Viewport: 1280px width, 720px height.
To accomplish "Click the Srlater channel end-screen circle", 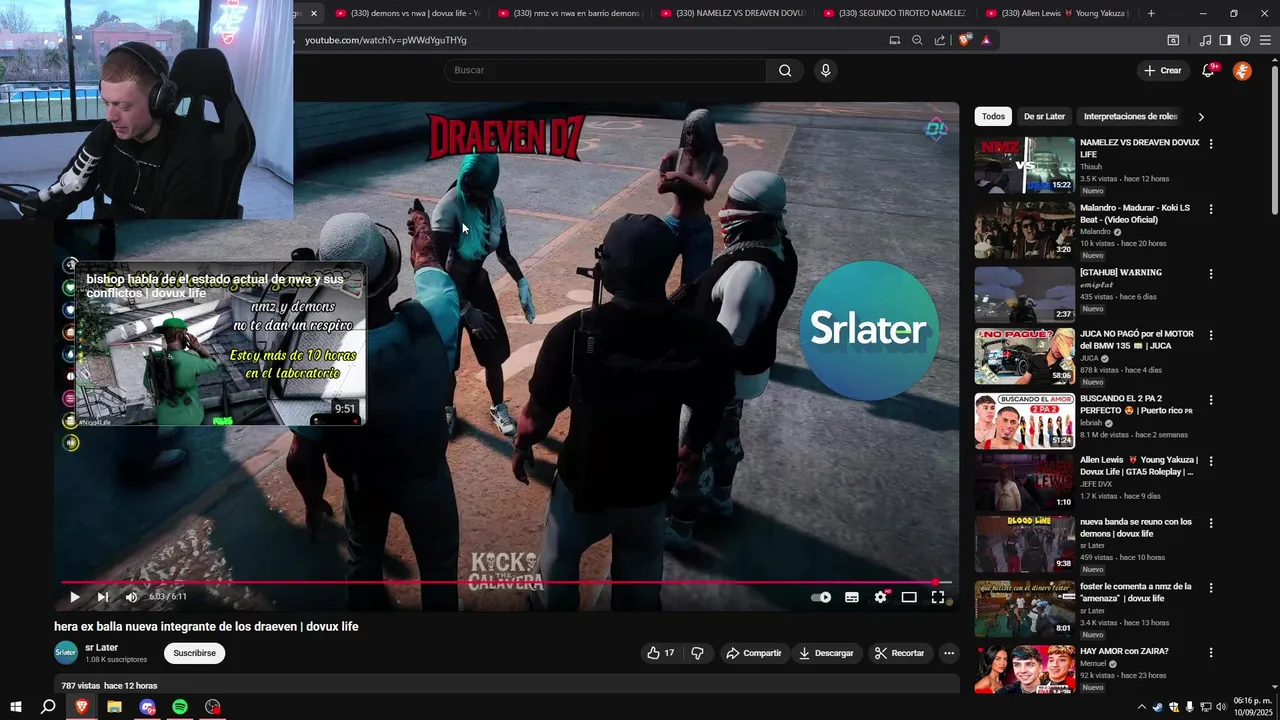I will tap(868, 330).
